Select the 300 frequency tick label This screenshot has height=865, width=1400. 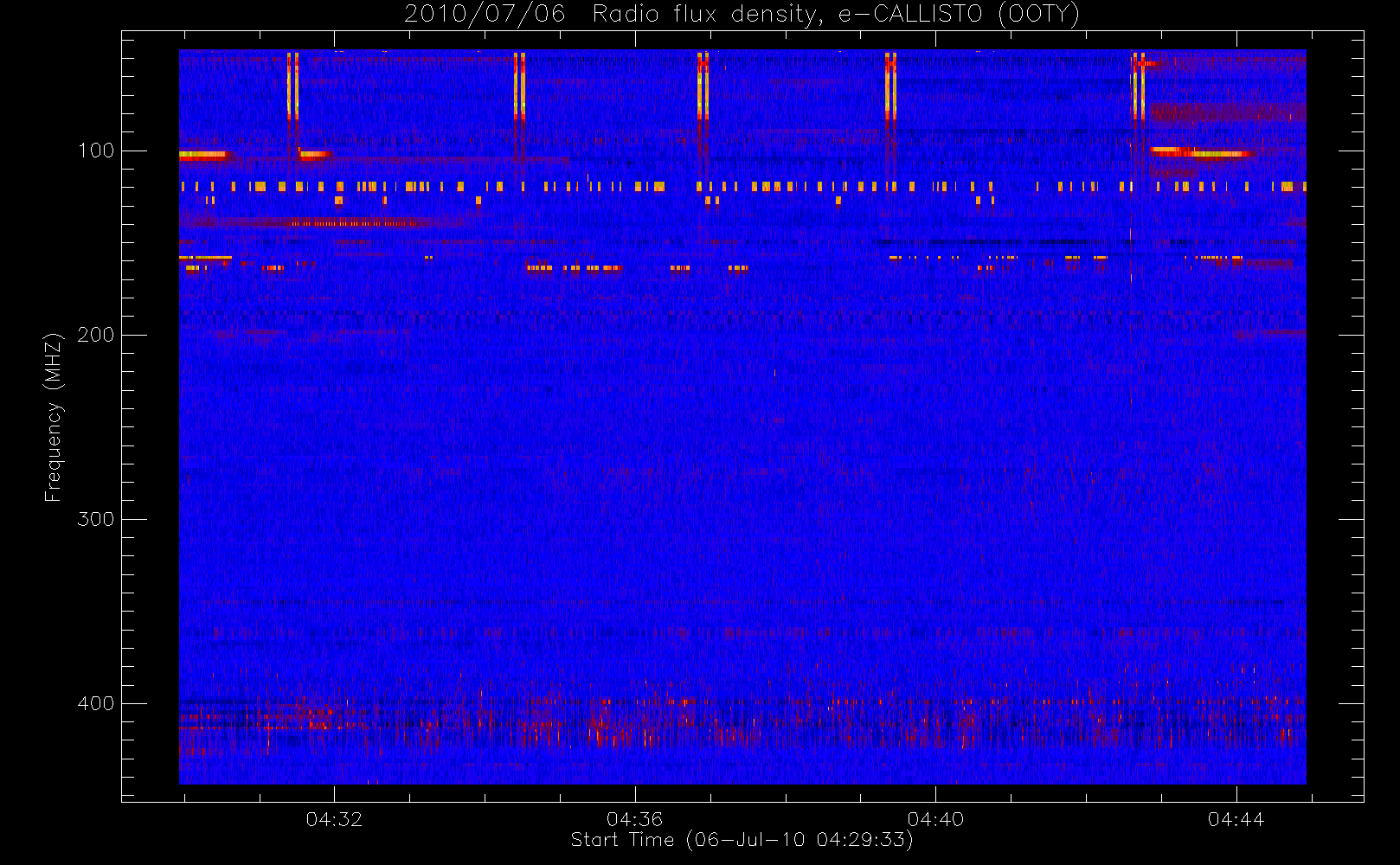95,519
